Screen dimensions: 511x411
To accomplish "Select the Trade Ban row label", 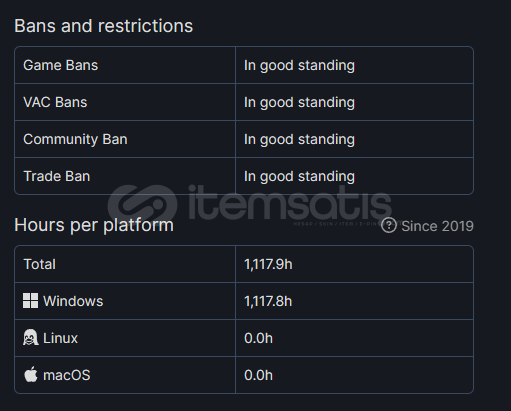I will coord(57,176).
